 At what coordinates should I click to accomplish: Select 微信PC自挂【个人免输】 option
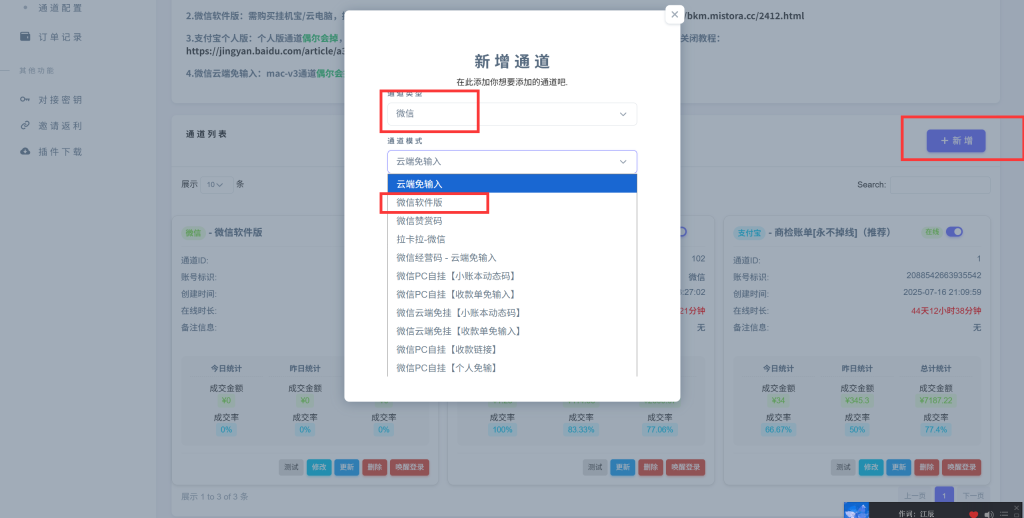click(x=512, y=368)
